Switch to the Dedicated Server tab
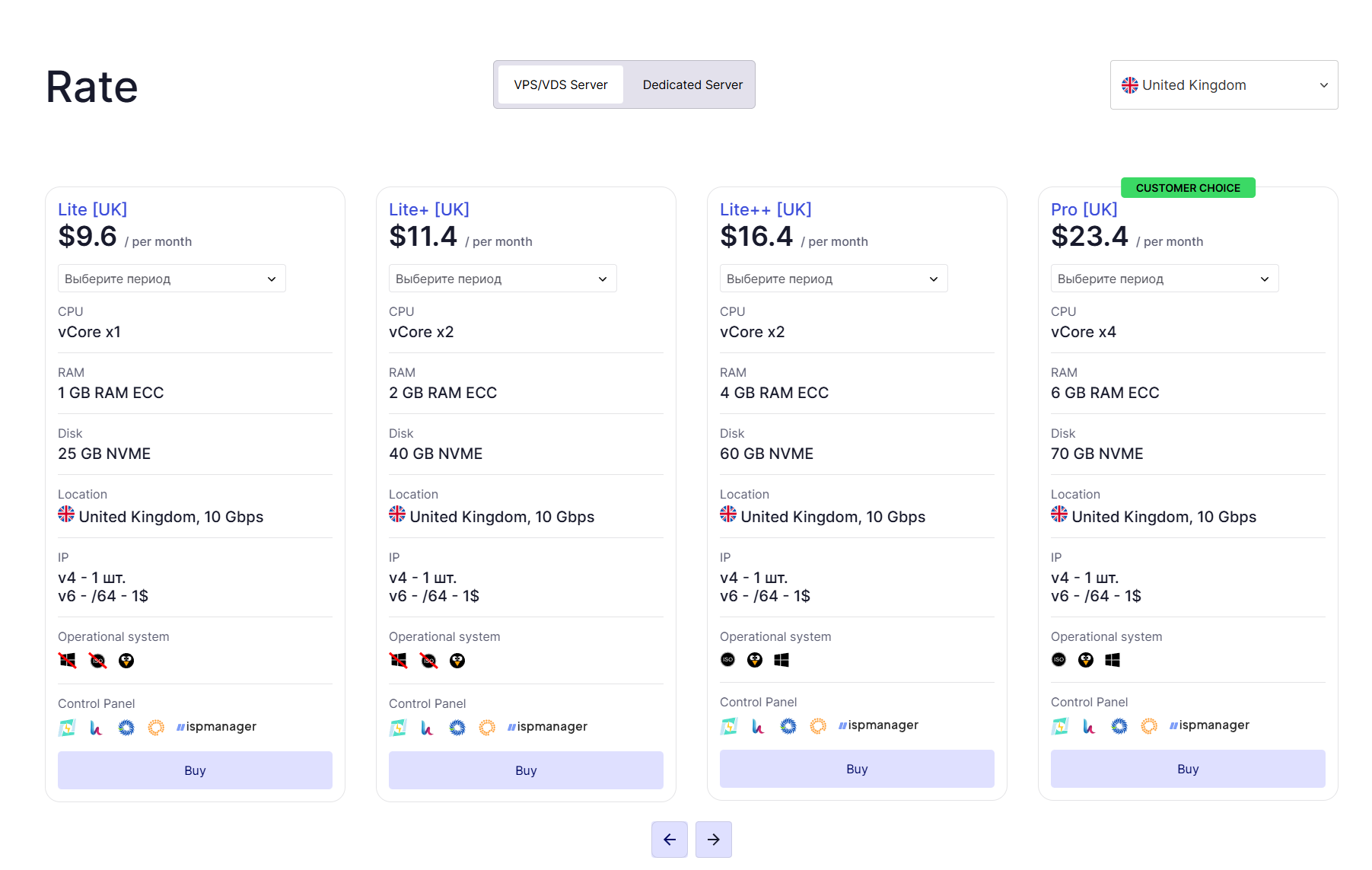The height and width of the screenshot is (870, 1372). tap(692, 84)
